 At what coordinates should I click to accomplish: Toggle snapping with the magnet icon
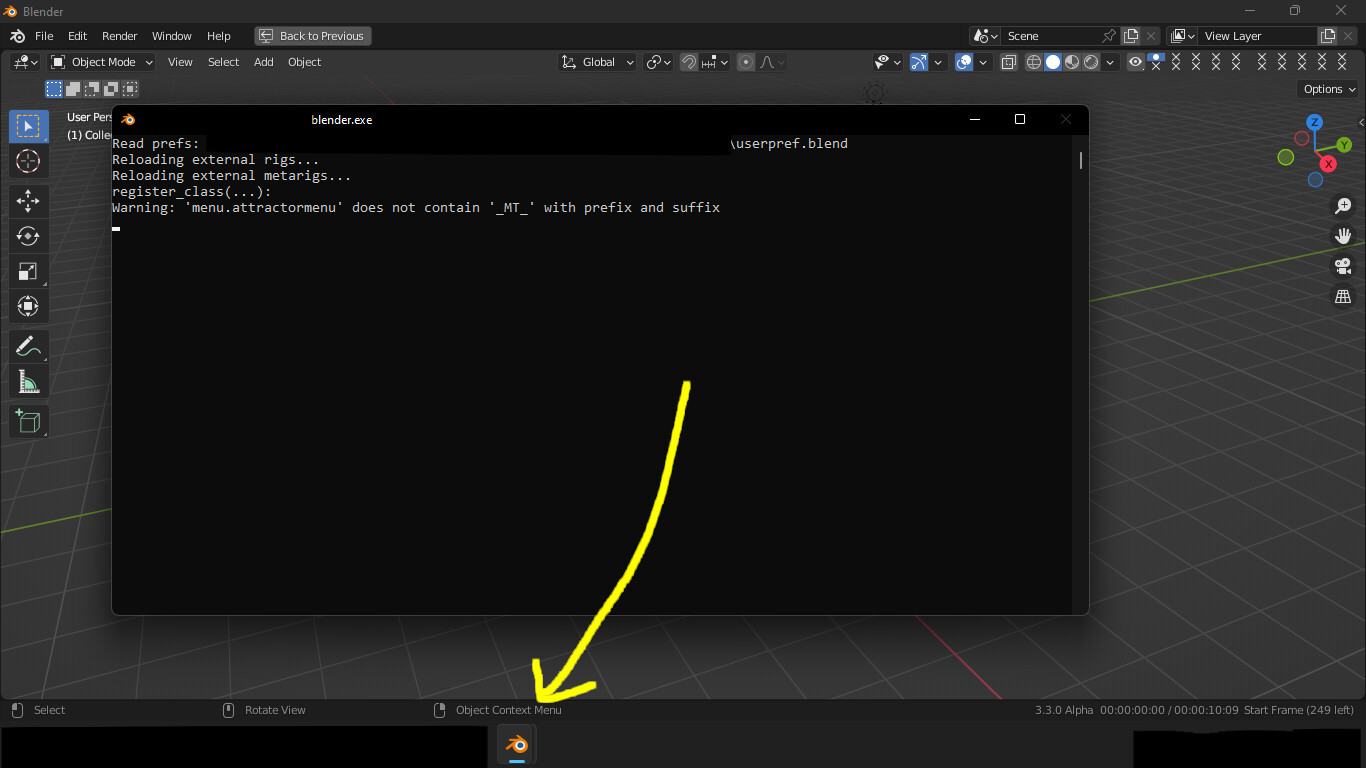coord(689,62)
